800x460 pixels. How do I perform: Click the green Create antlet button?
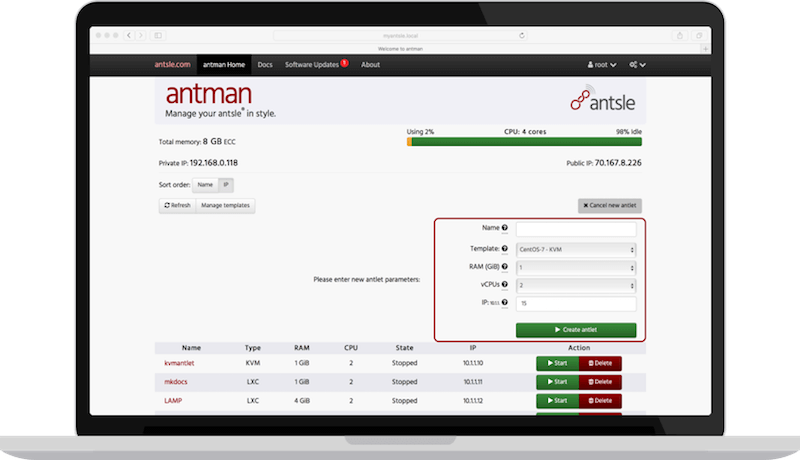[x=576, y=330]
